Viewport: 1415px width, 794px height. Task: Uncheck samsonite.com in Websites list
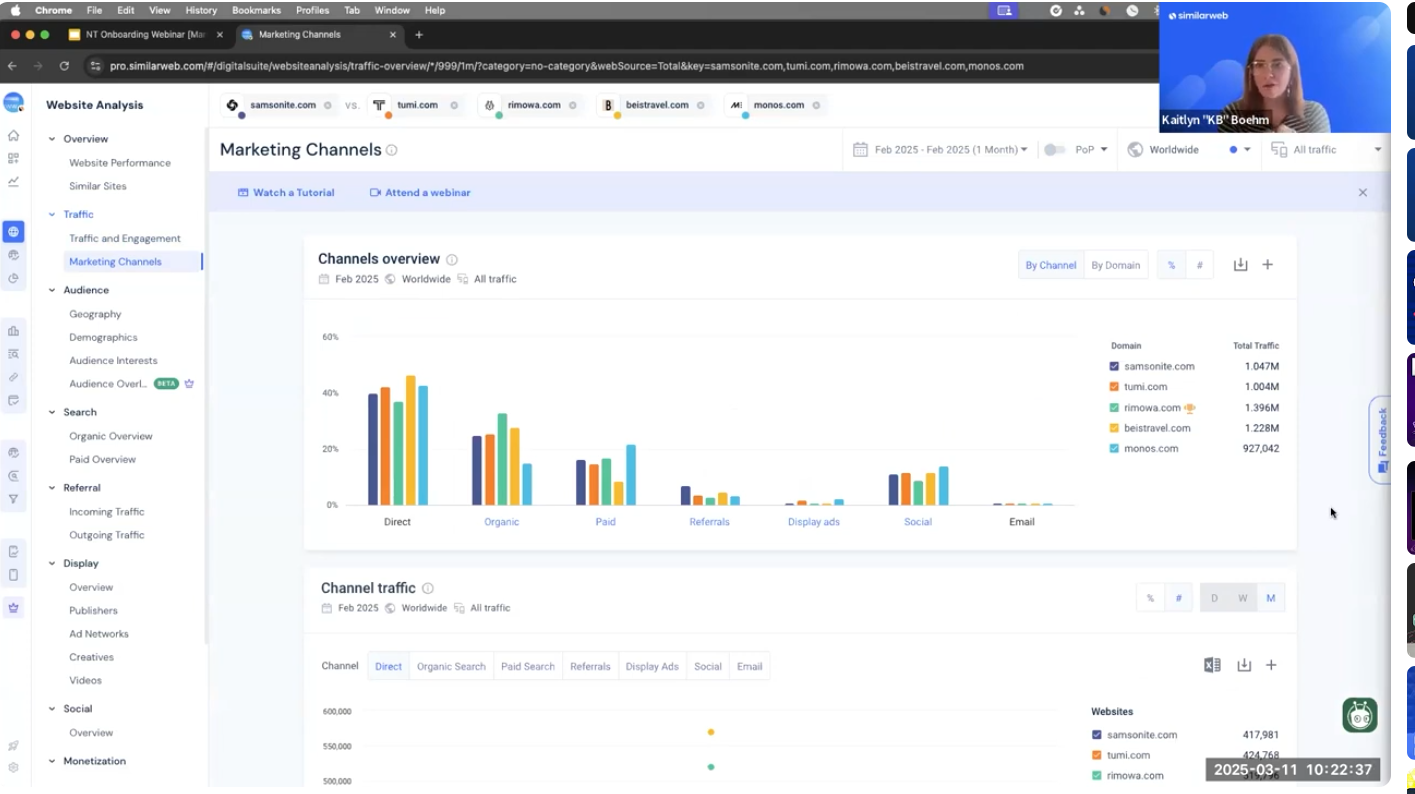[x=1097, y=735]
